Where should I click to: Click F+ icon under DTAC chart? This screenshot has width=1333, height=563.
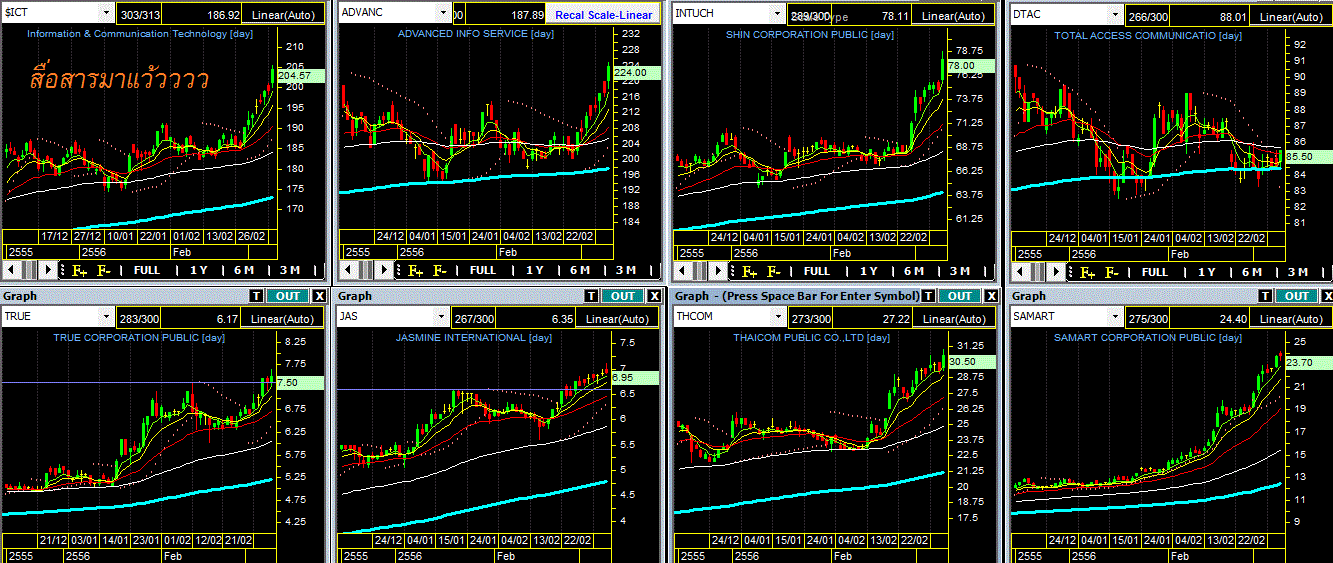[1088, 271]
